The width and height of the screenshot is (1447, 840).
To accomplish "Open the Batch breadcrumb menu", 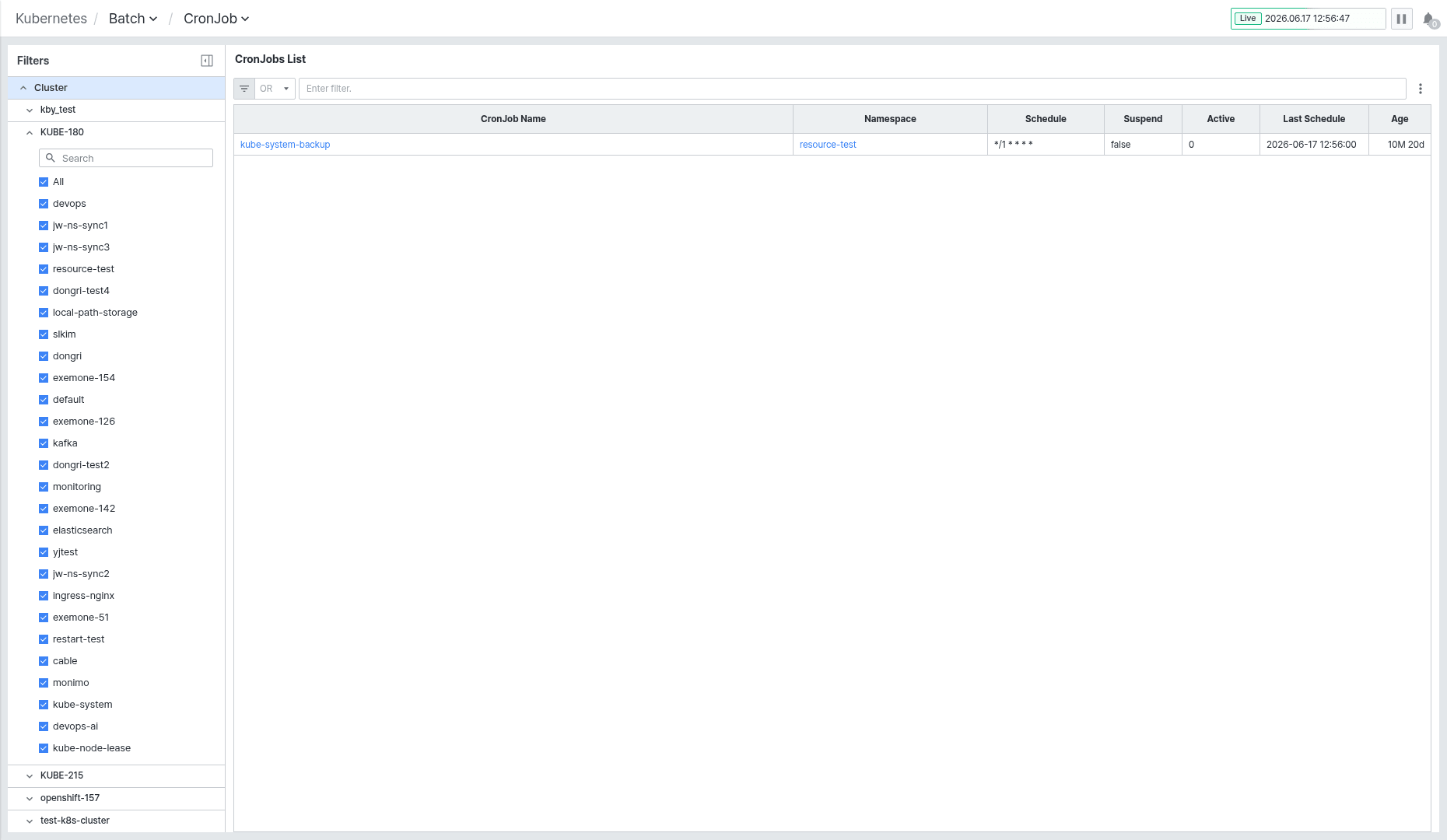I will 133,19.
